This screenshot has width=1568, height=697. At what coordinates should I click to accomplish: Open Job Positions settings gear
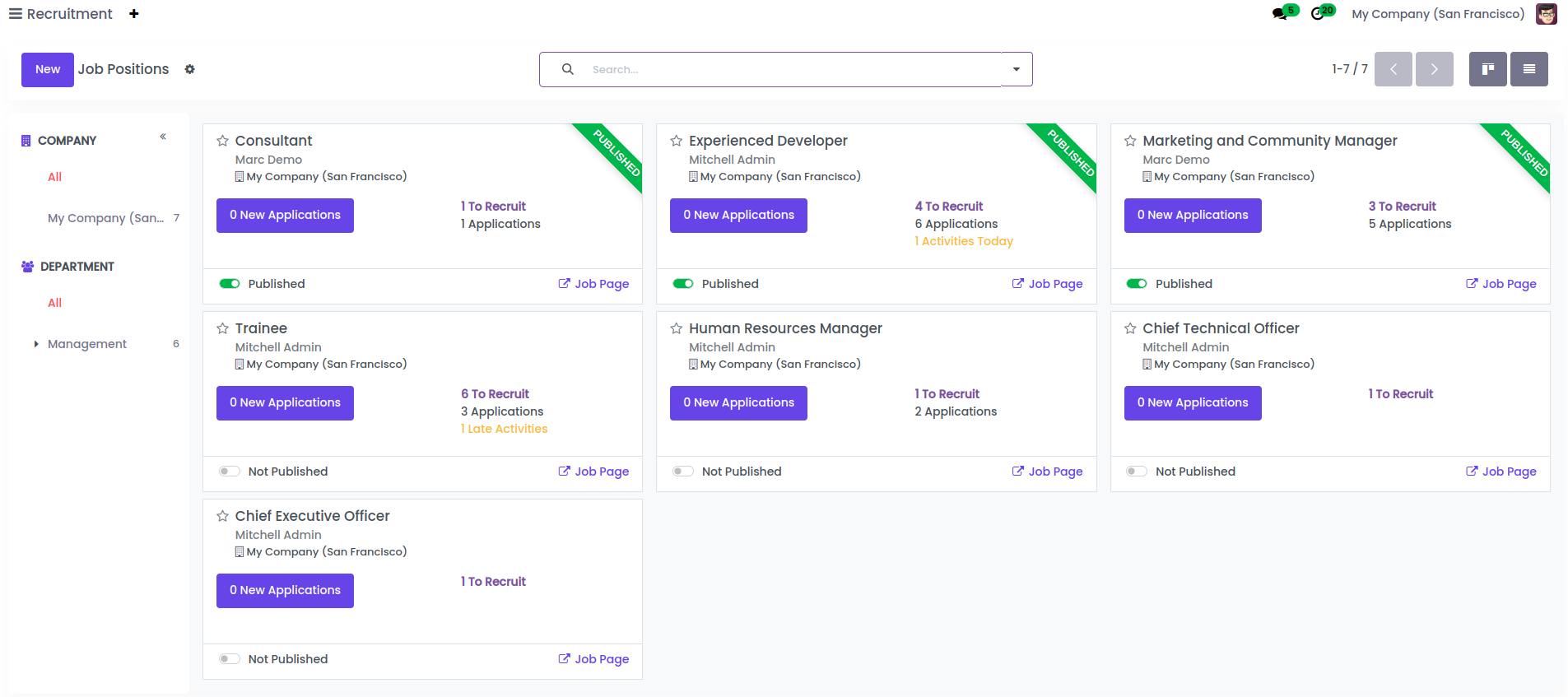click(x=190, y=69)
